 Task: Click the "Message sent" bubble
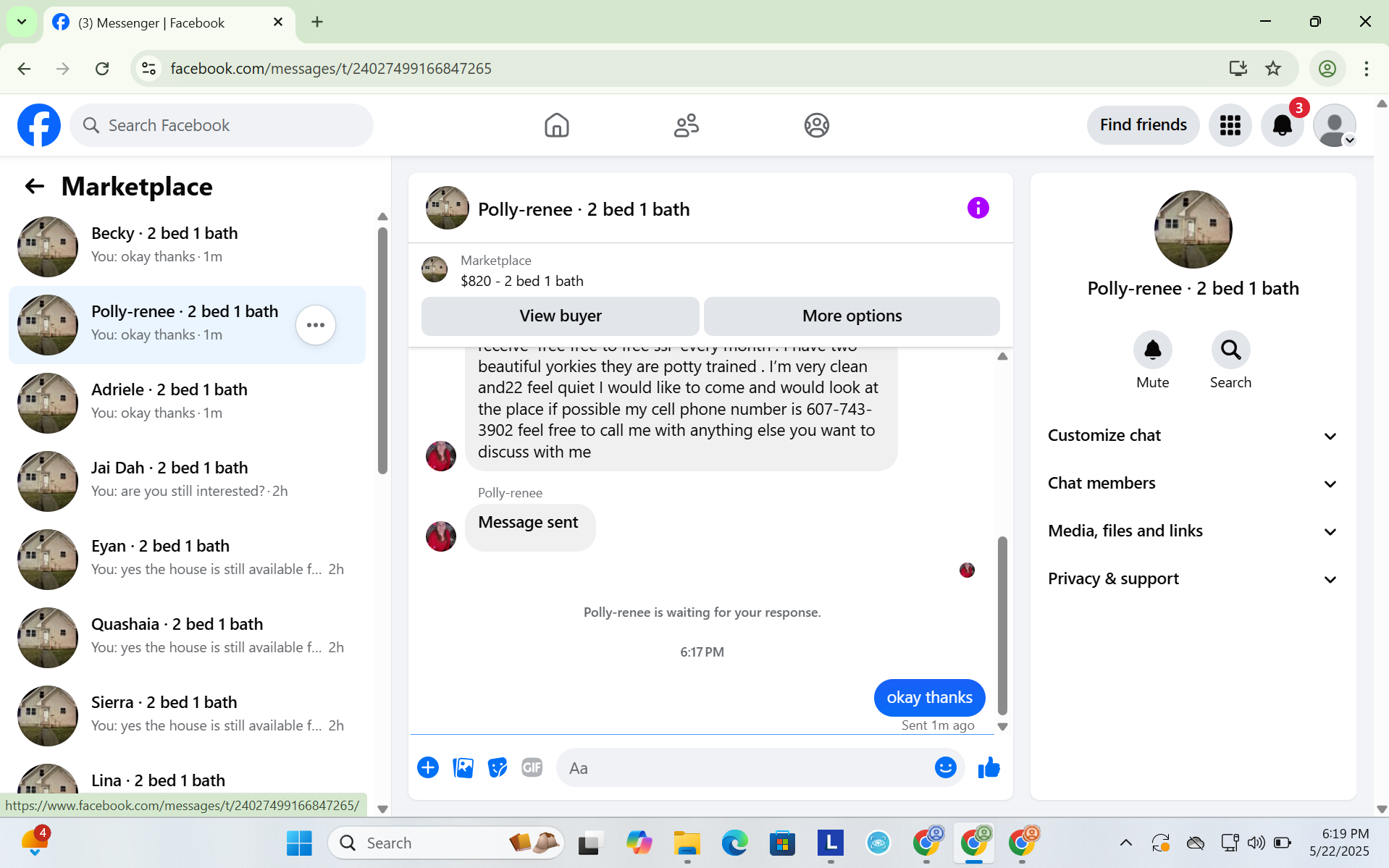(529, 528)
